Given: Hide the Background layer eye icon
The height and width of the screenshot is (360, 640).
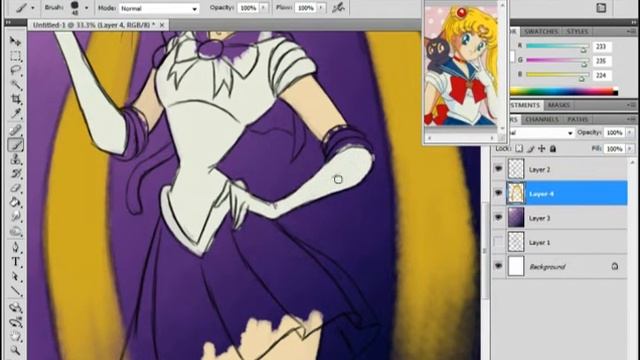Looking at the screenshot, I should pyautogui.click(x=498, y=266).
